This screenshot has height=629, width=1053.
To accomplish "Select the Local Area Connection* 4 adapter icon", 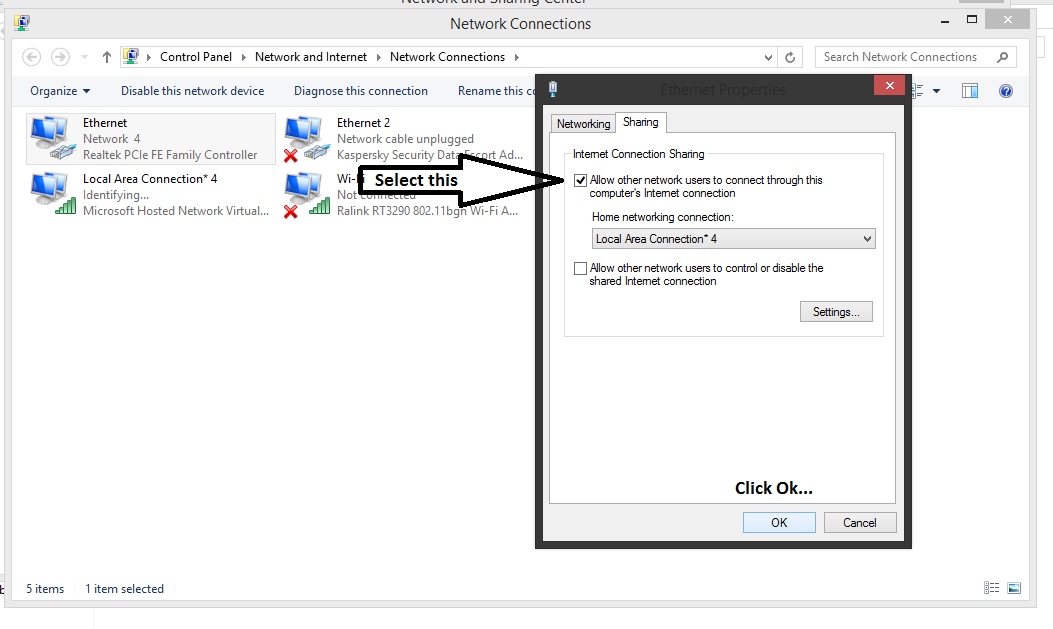I will click(53, 193).
